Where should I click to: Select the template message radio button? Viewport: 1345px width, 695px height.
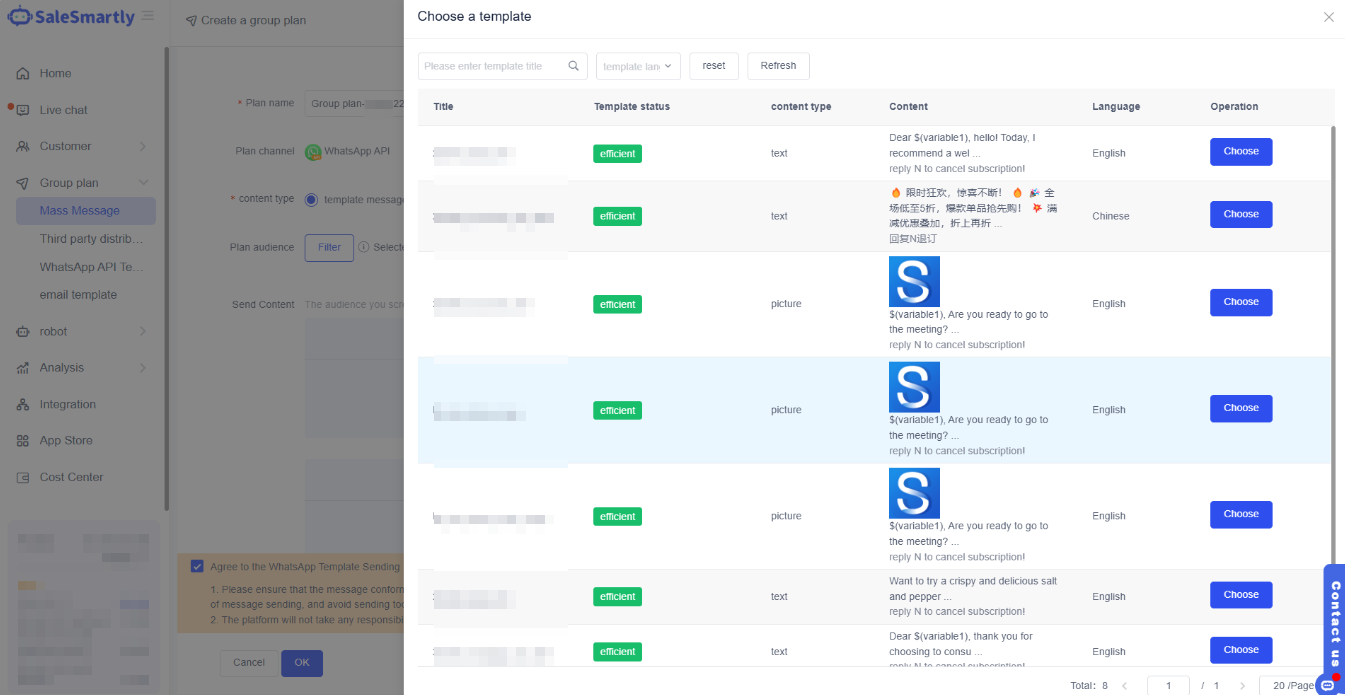311,199
